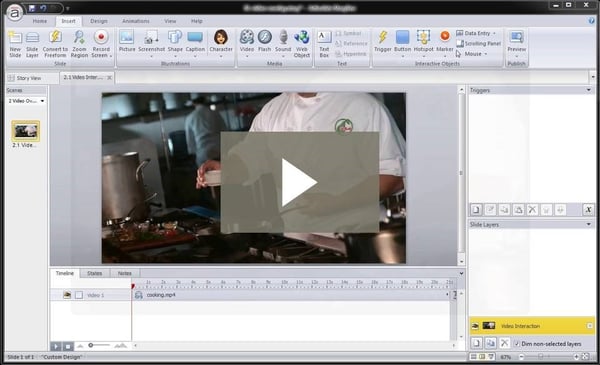Select slide thumbnail 2.1 in Scenes panel

(x=25, y=131)
